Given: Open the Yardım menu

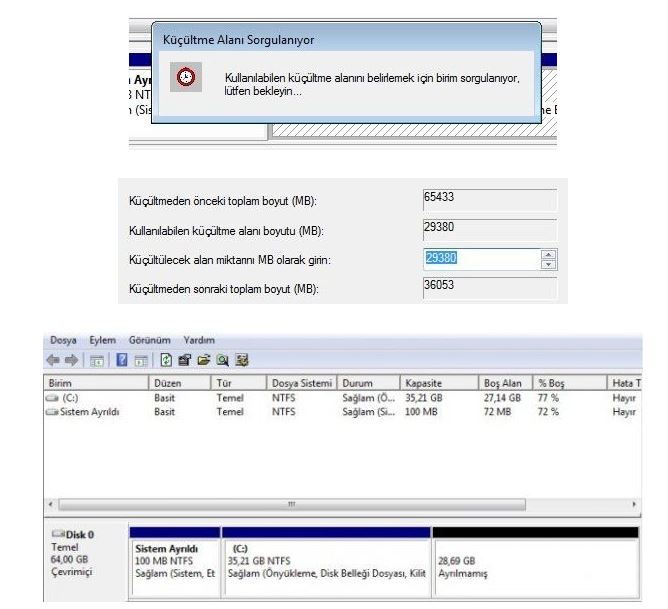Looking at the screenshot, I should click(199, 341).
